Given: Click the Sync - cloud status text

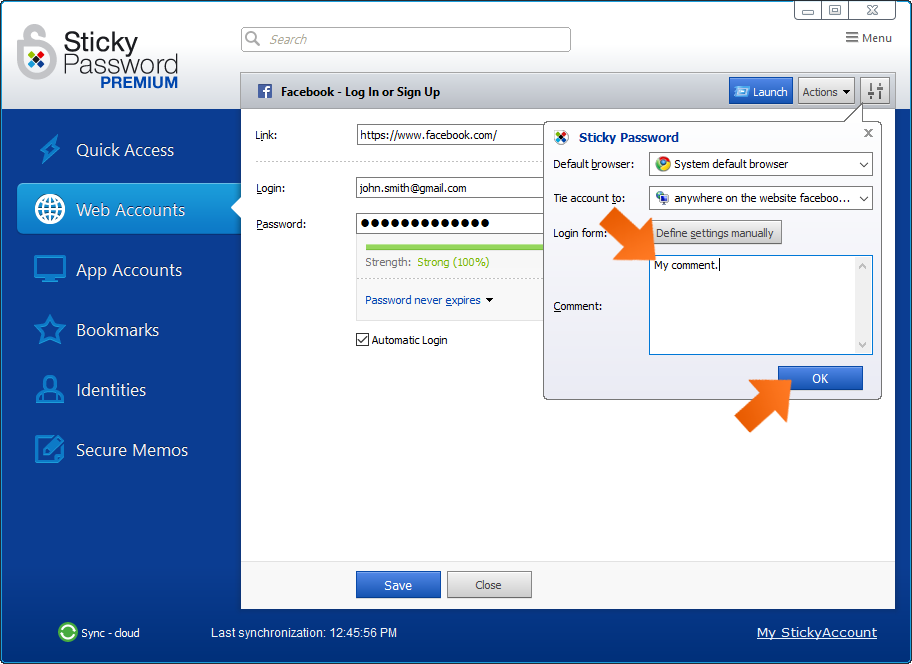Looking at the screenshot, I should point(110,633).
